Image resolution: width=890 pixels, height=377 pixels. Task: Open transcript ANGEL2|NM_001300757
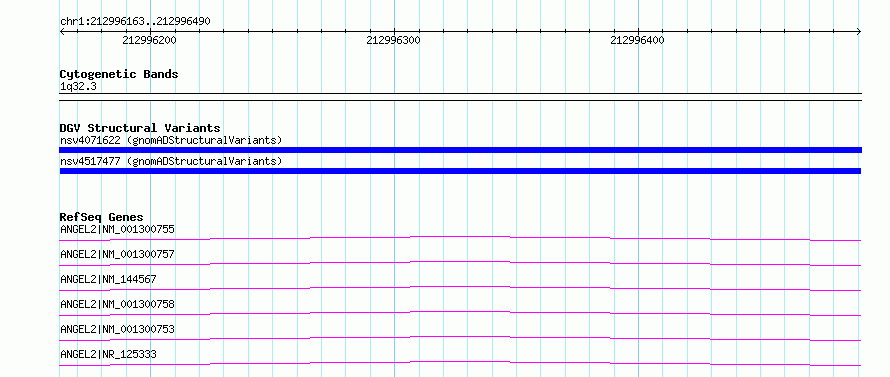pos(117,254)
